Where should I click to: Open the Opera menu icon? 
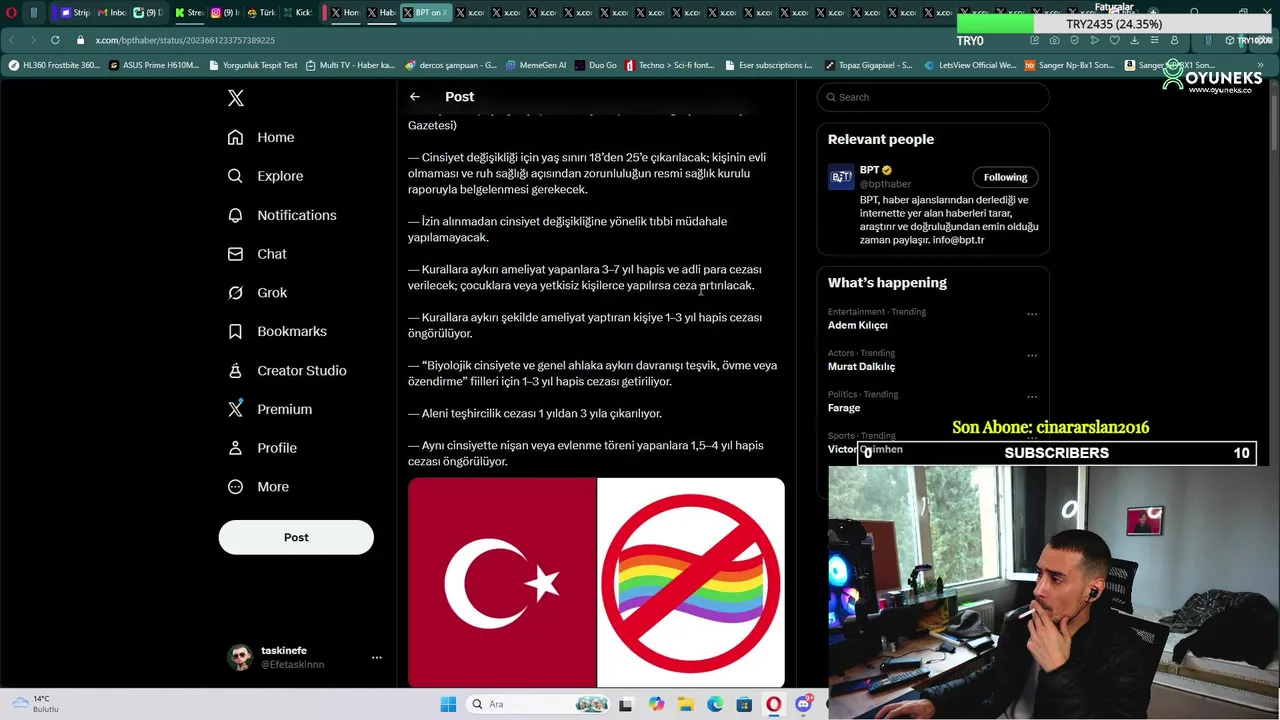coord(9,13)
